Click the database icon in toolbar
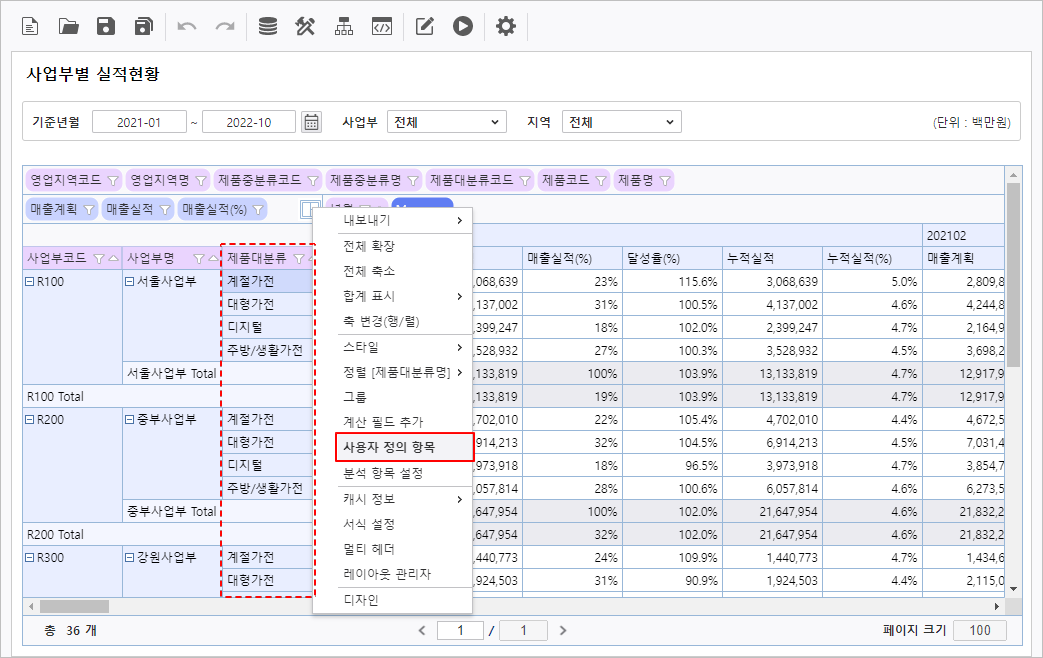 click(268, 27)
